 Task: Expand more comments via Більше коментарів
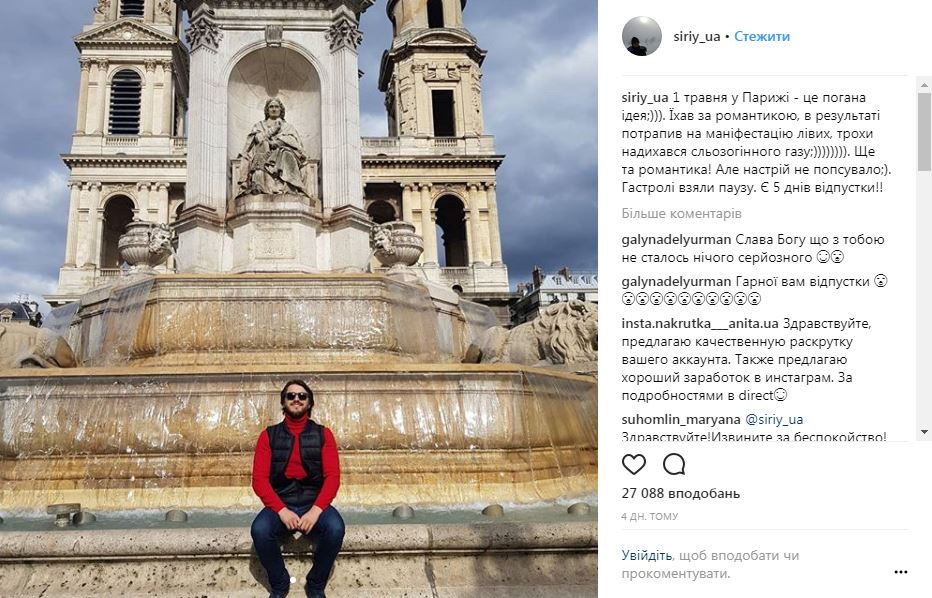681,213
